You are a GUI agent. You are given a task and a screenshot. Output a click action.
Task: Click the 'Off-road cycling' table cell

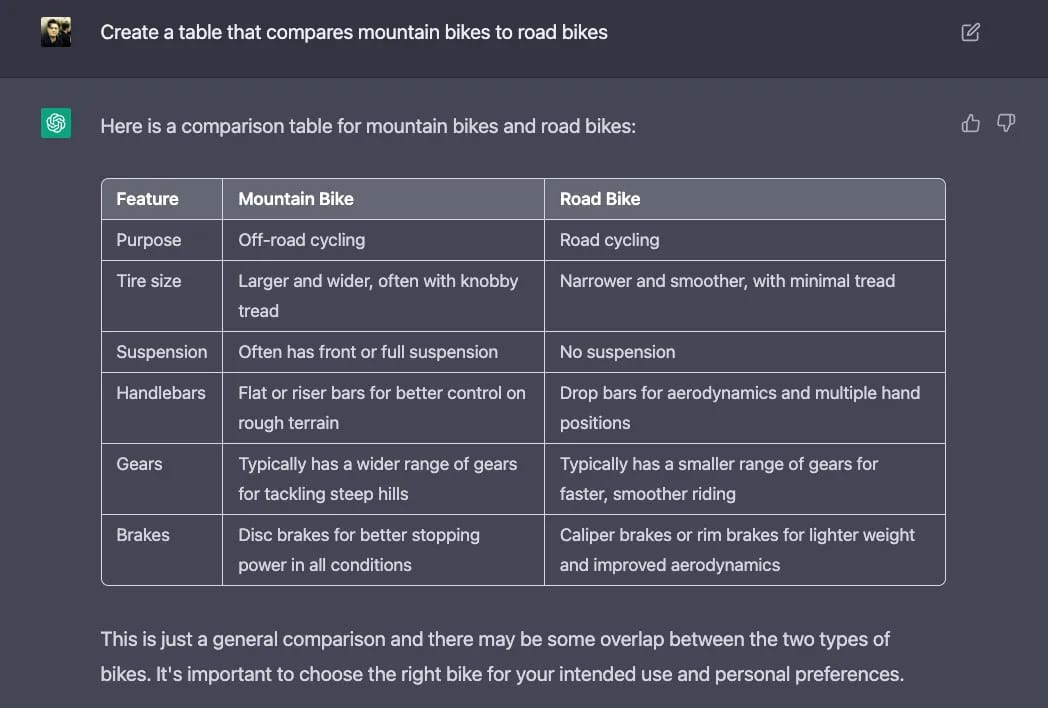pos(301,240)
